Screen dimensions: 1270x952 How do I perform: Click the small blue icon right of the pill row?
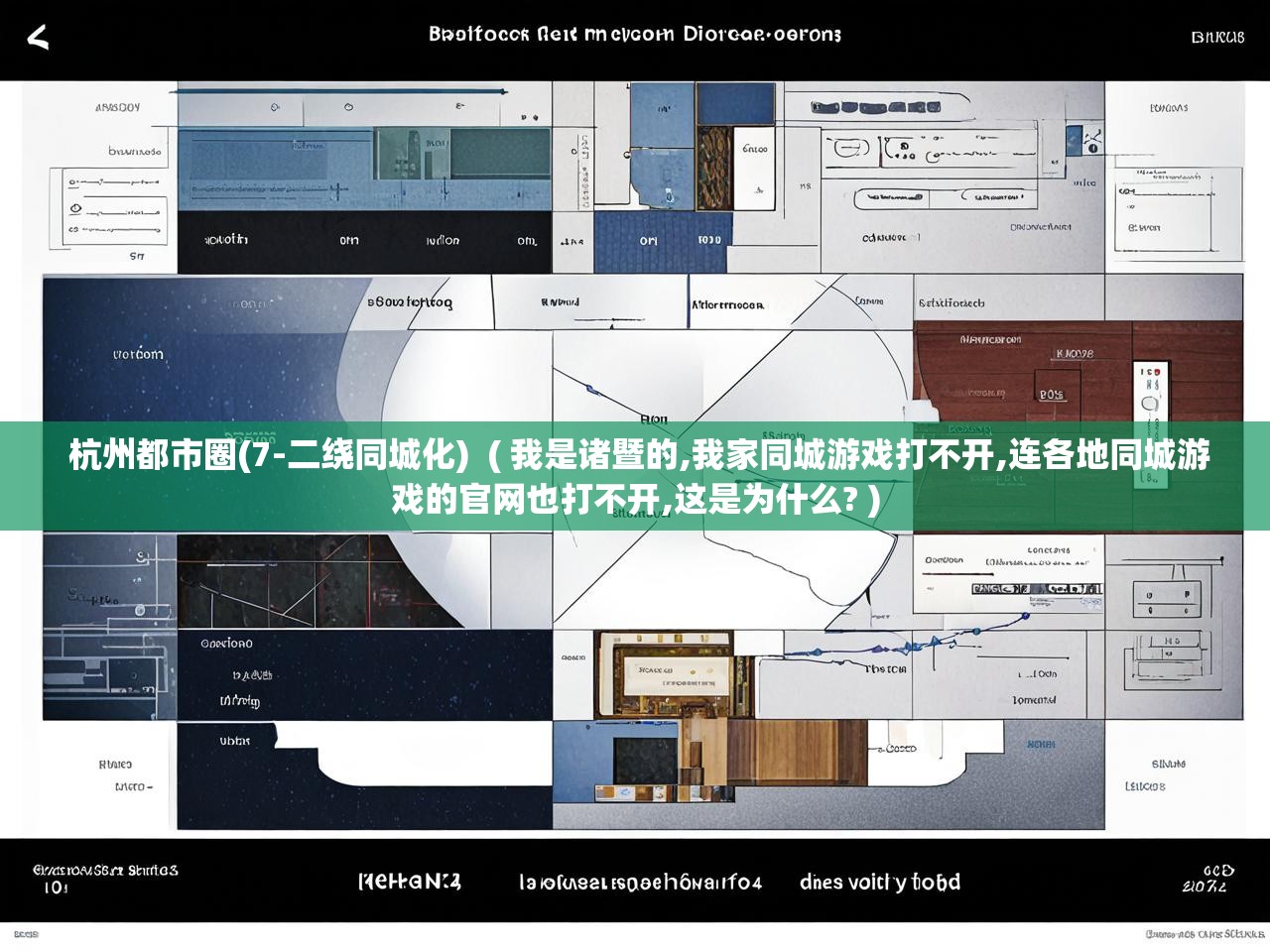1075,140
